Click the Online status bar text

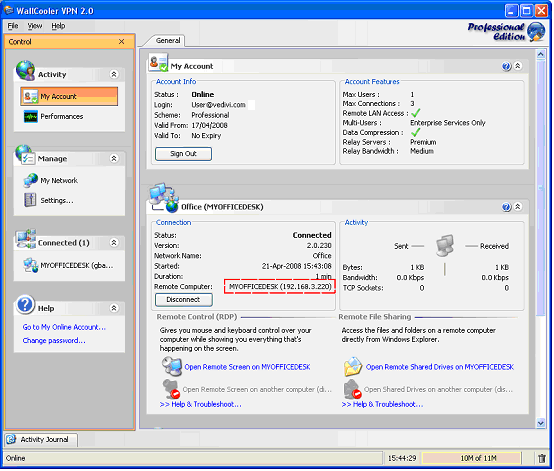[16, 458]
